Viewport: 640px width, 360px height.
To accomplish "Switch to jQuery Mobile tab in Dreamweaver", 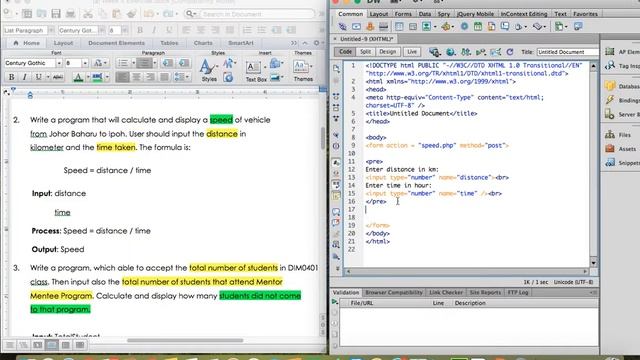I will point(475,14).
